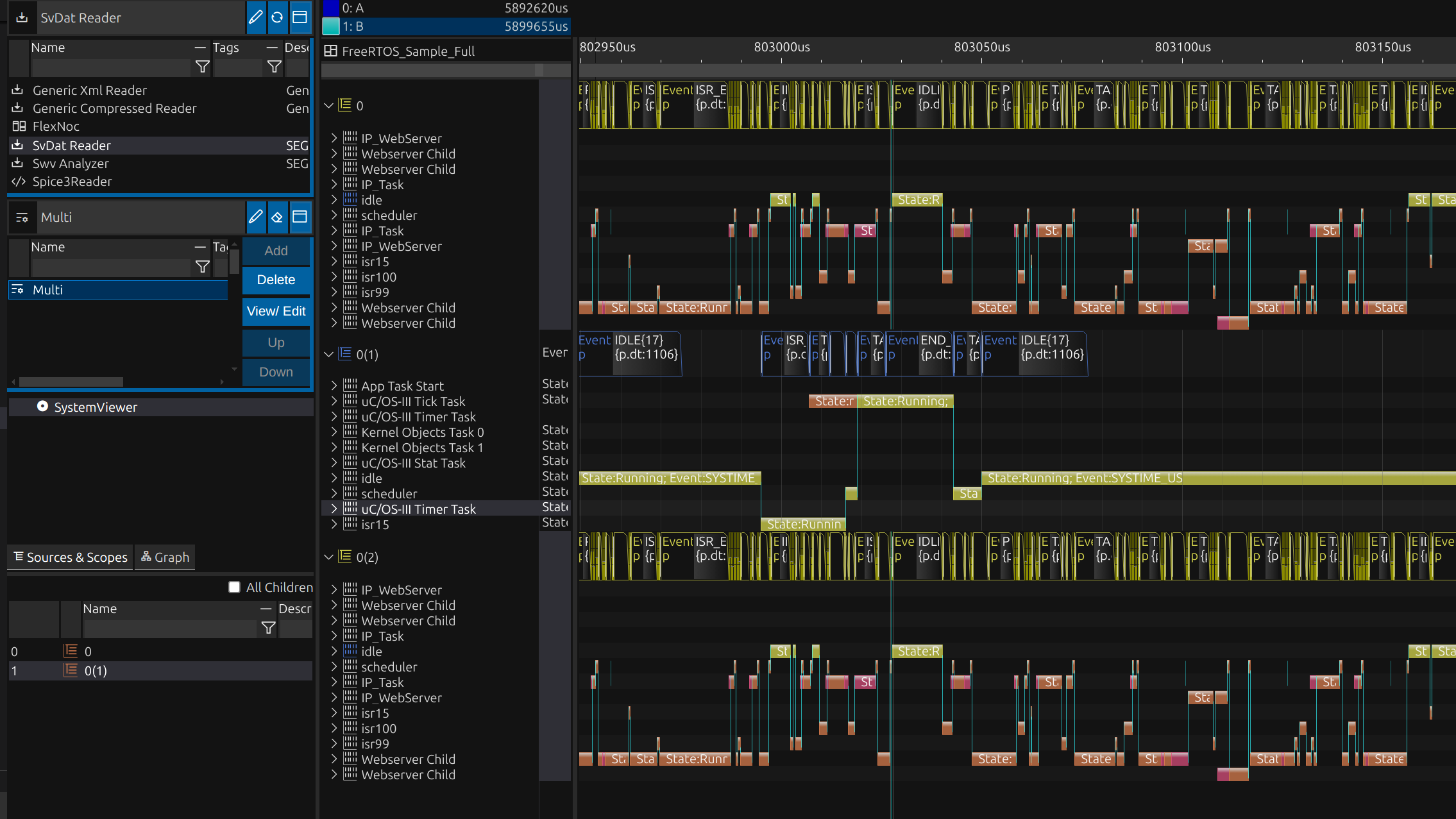Click the Up button
This screenshot has width=1456, height=819.
point(276,342)
